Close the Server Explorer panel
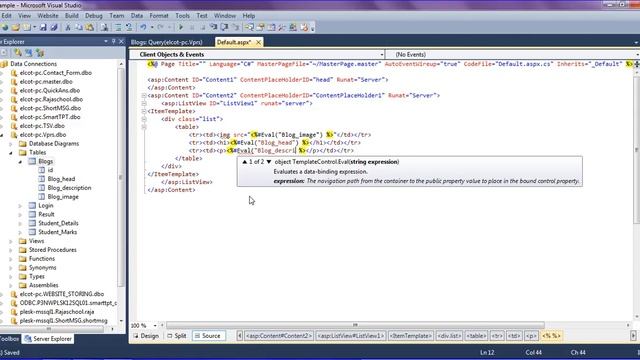 click(x=121, y=41)
